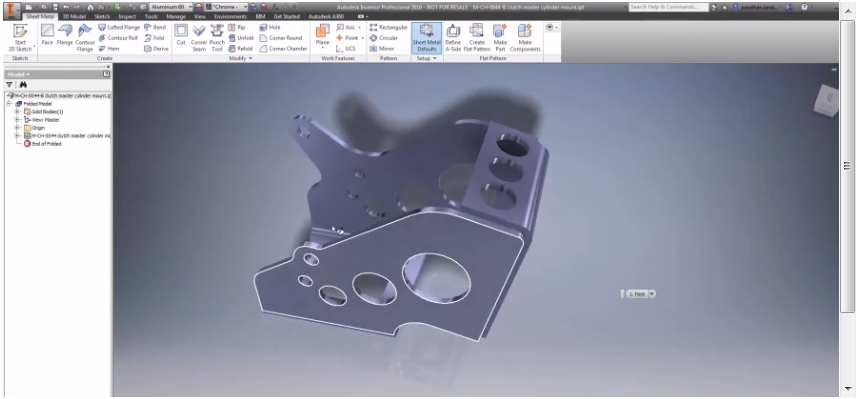This screenshot has height=399, width=858.
Task: Expand the Origin folder node
Action: click(x=17, y=128)
